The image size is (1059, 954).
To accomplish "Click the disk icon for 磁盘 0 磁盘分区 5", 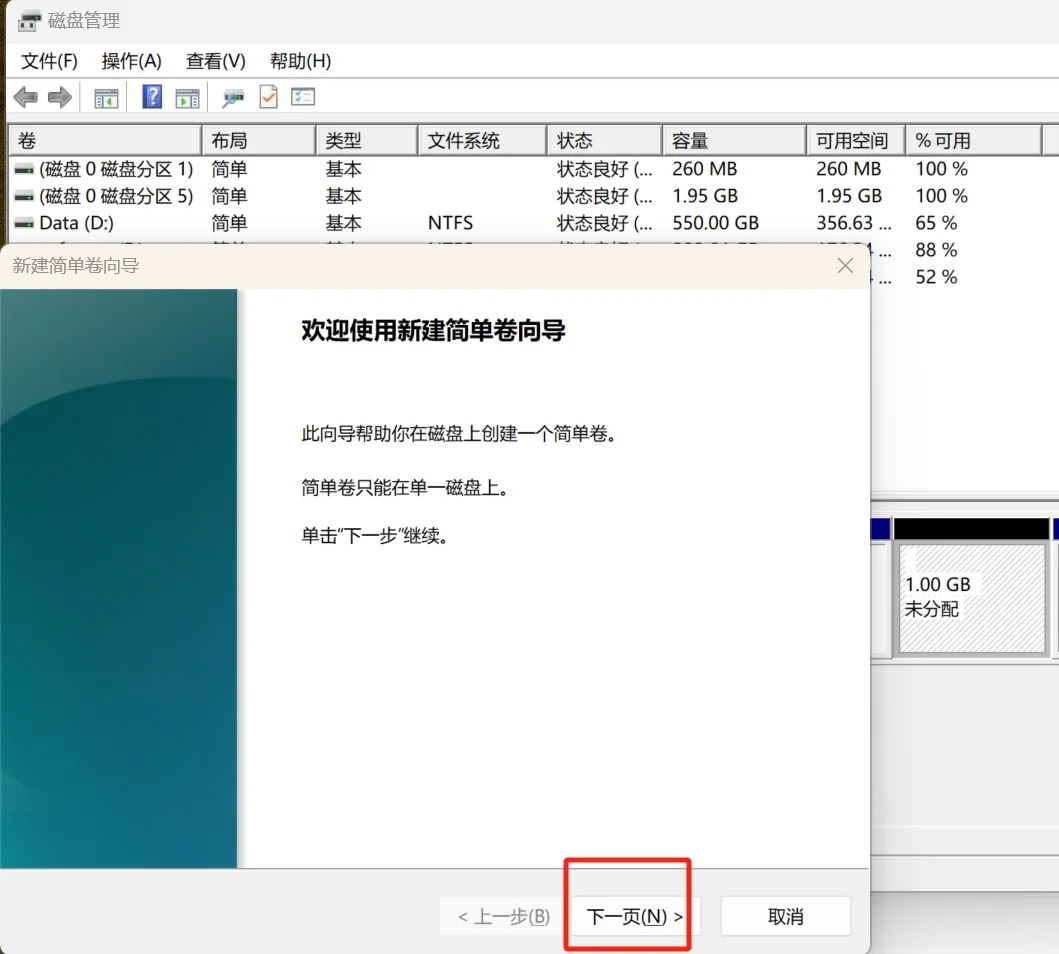I will pos(24,196).
